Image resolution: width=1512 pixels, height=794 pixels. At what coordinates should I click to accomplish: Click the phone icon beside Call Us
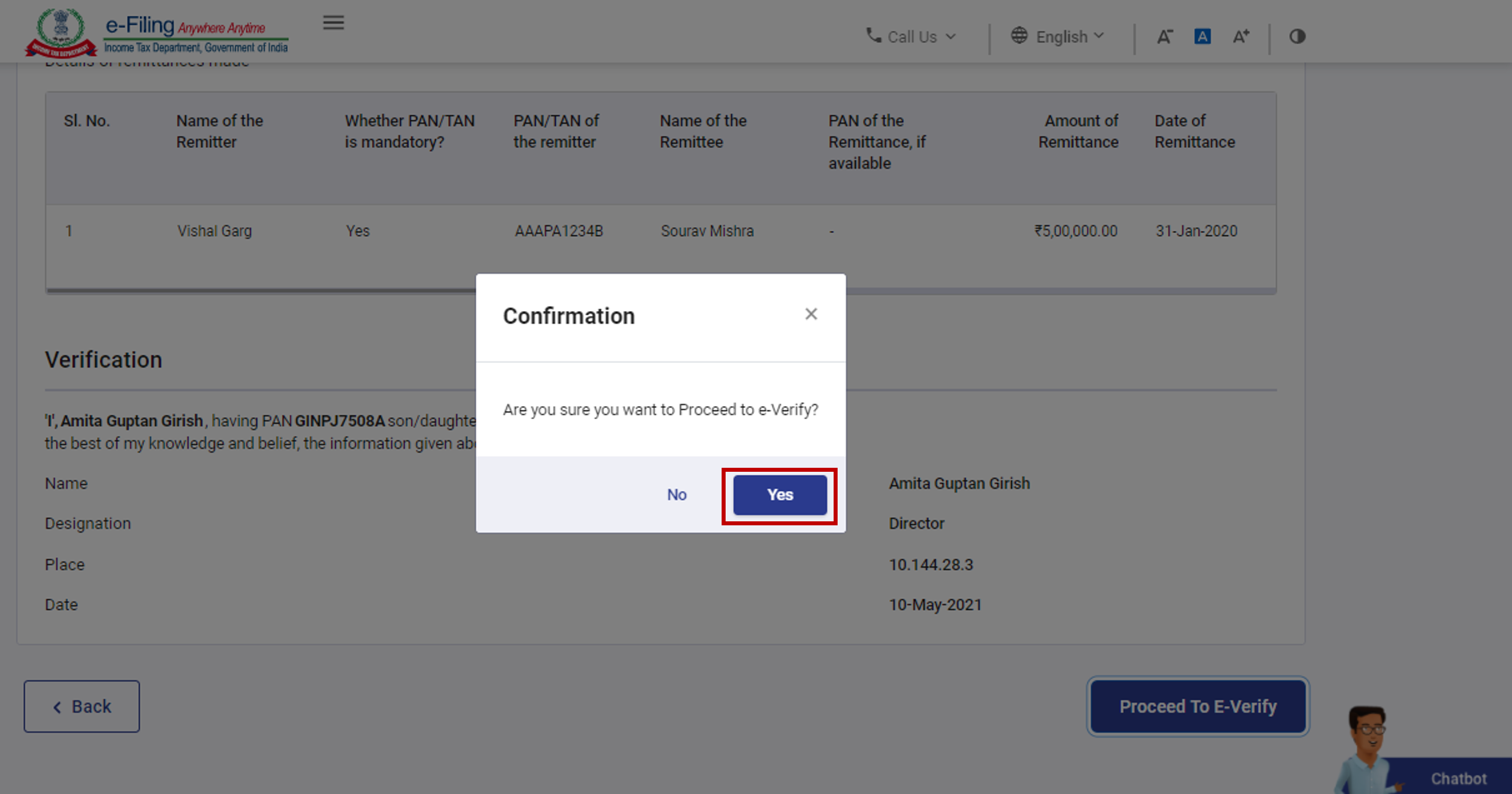coord(873,35)
